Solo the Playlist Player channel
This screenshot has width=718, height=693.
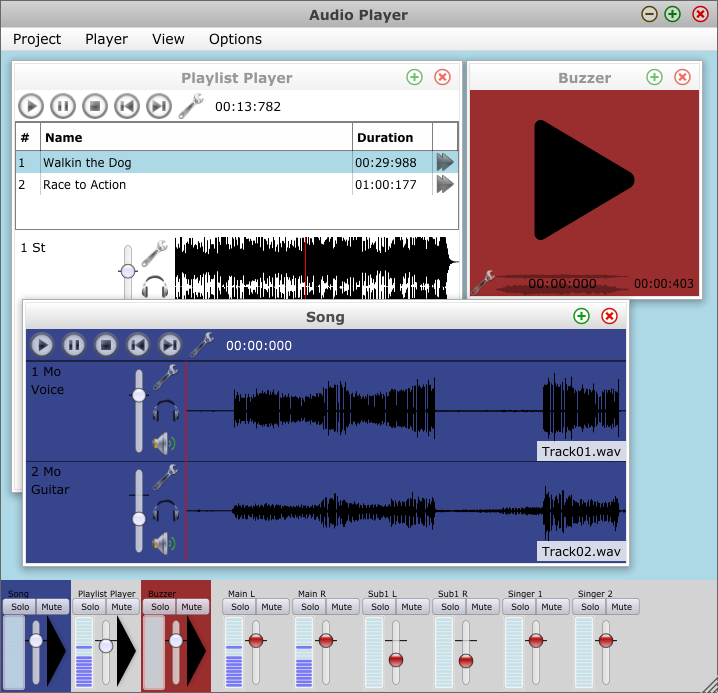pos(90,607)
